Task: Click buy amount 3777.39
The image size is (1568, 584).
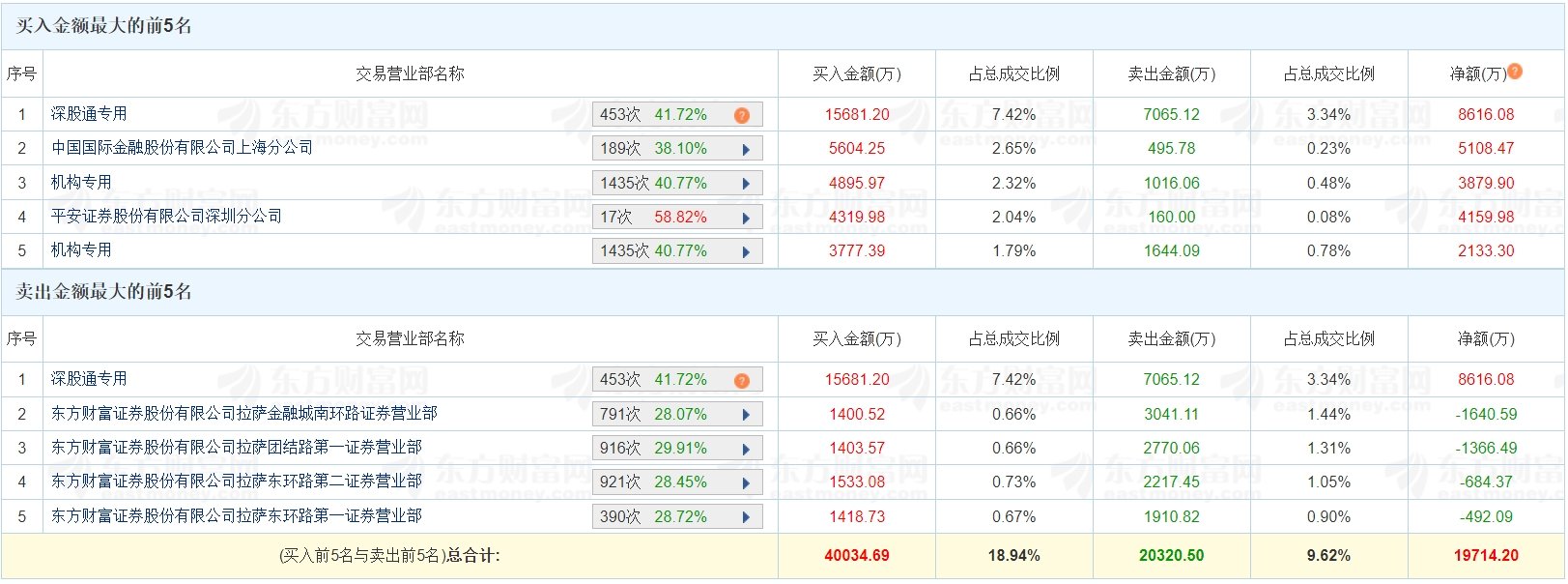Action: [x=857, y=250]
